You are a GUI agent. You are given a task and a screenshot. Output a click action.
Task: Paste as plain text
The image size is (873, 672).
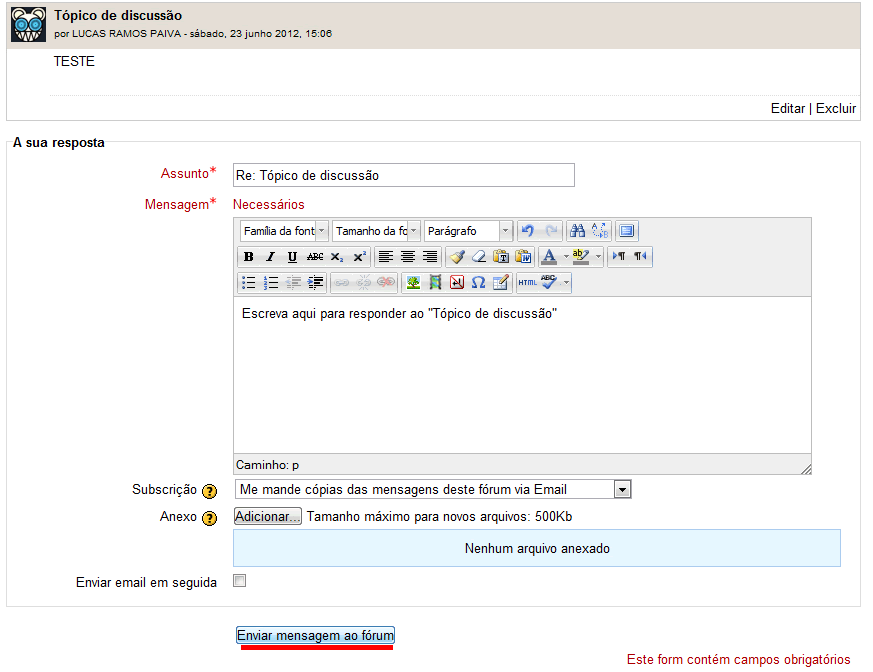[x=501, y=257]
